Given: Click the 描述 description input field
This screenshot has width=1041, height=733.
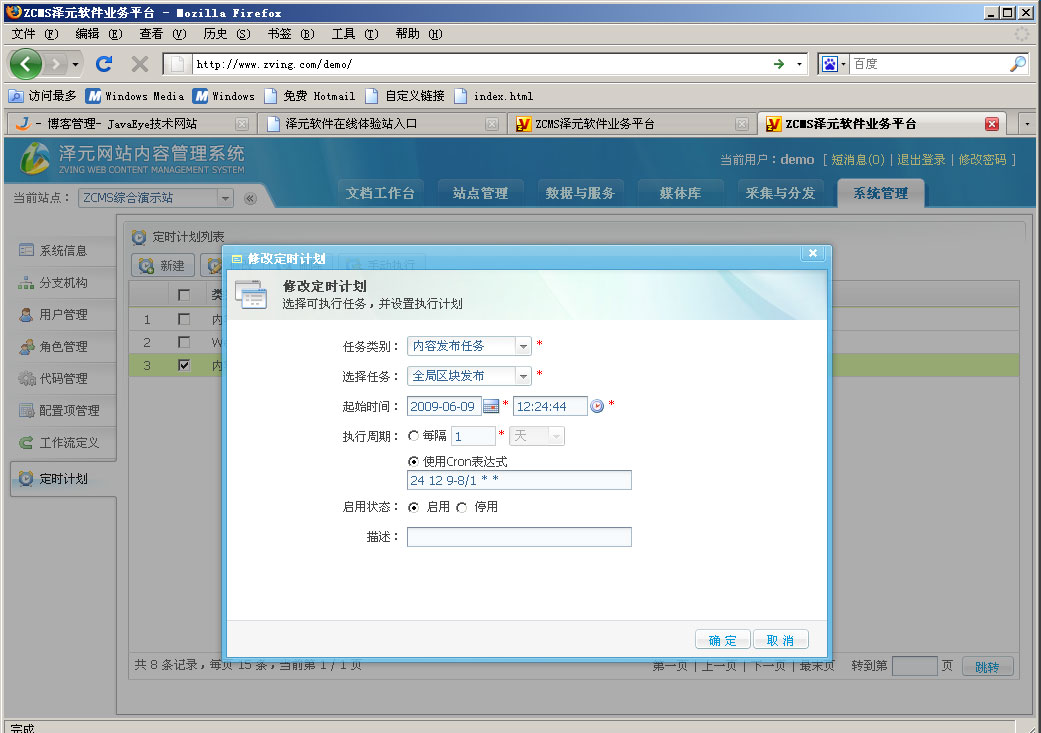Looking at the screenshot, I should click(x=519, y=536).
